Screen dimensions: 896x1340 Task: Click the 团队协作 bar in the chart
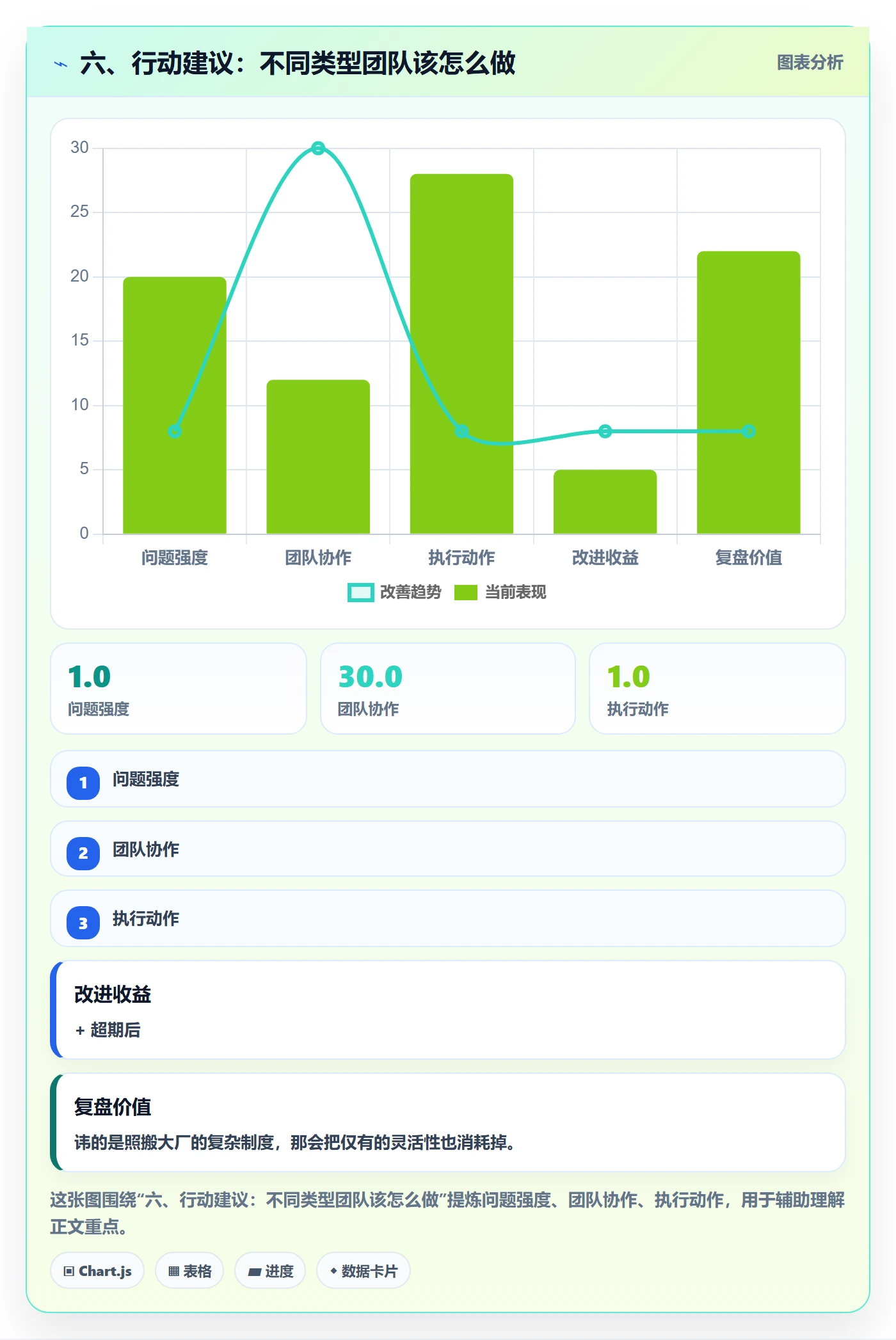coord(318,456)
